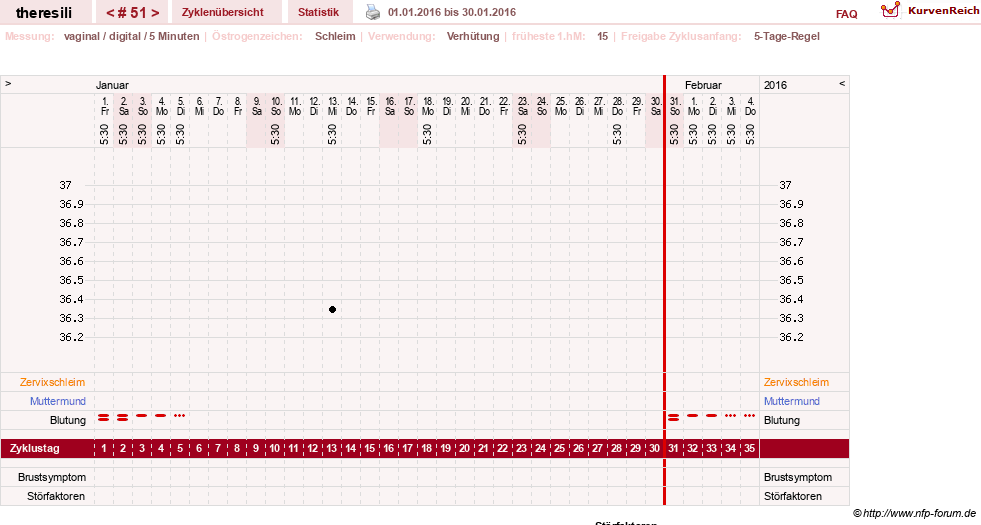Click date header 1. Fr
Viewport: 981px width, 525px height.
[x=104, y=106]
